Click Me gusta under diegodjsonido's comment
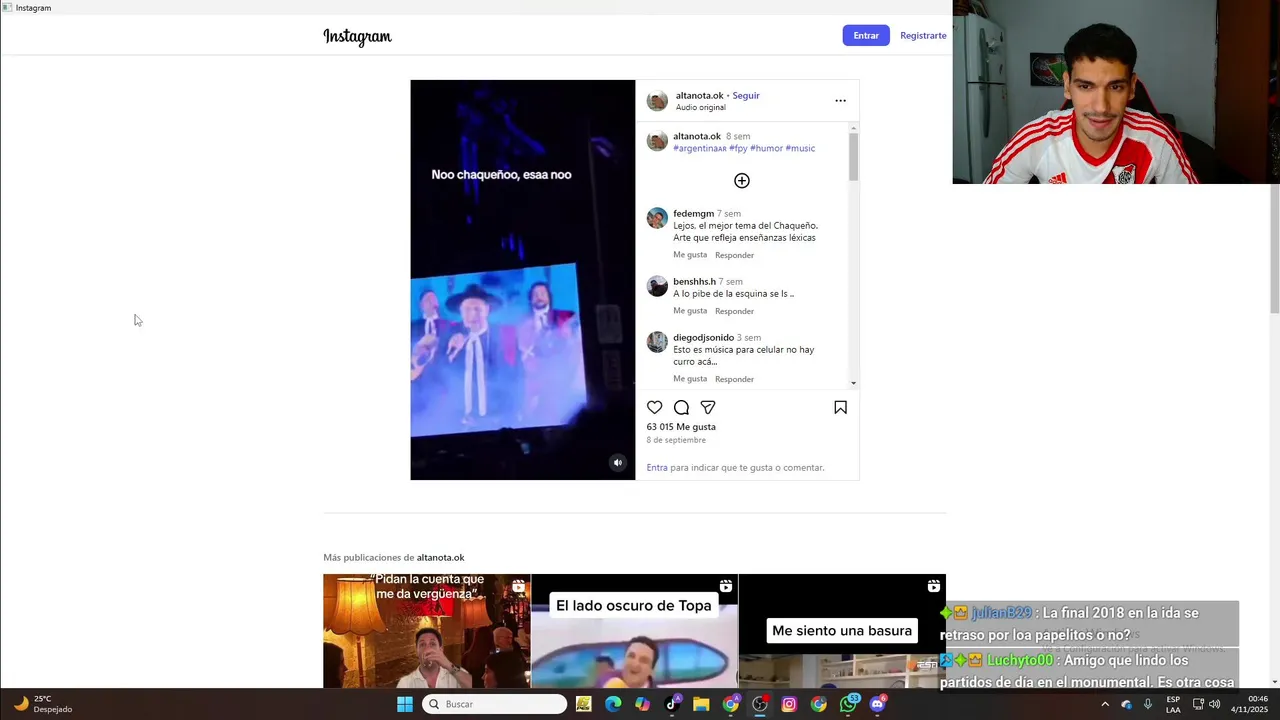 (x=690, y=379)
